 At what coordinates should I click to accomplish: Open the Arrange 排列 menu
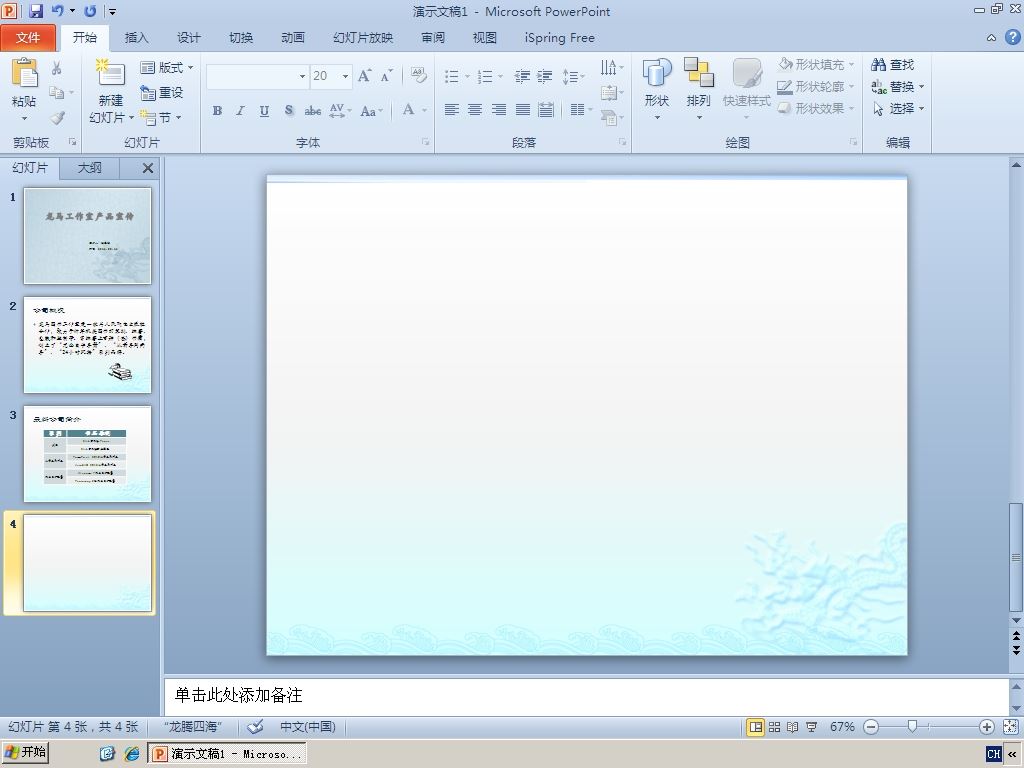click(699, 89)
